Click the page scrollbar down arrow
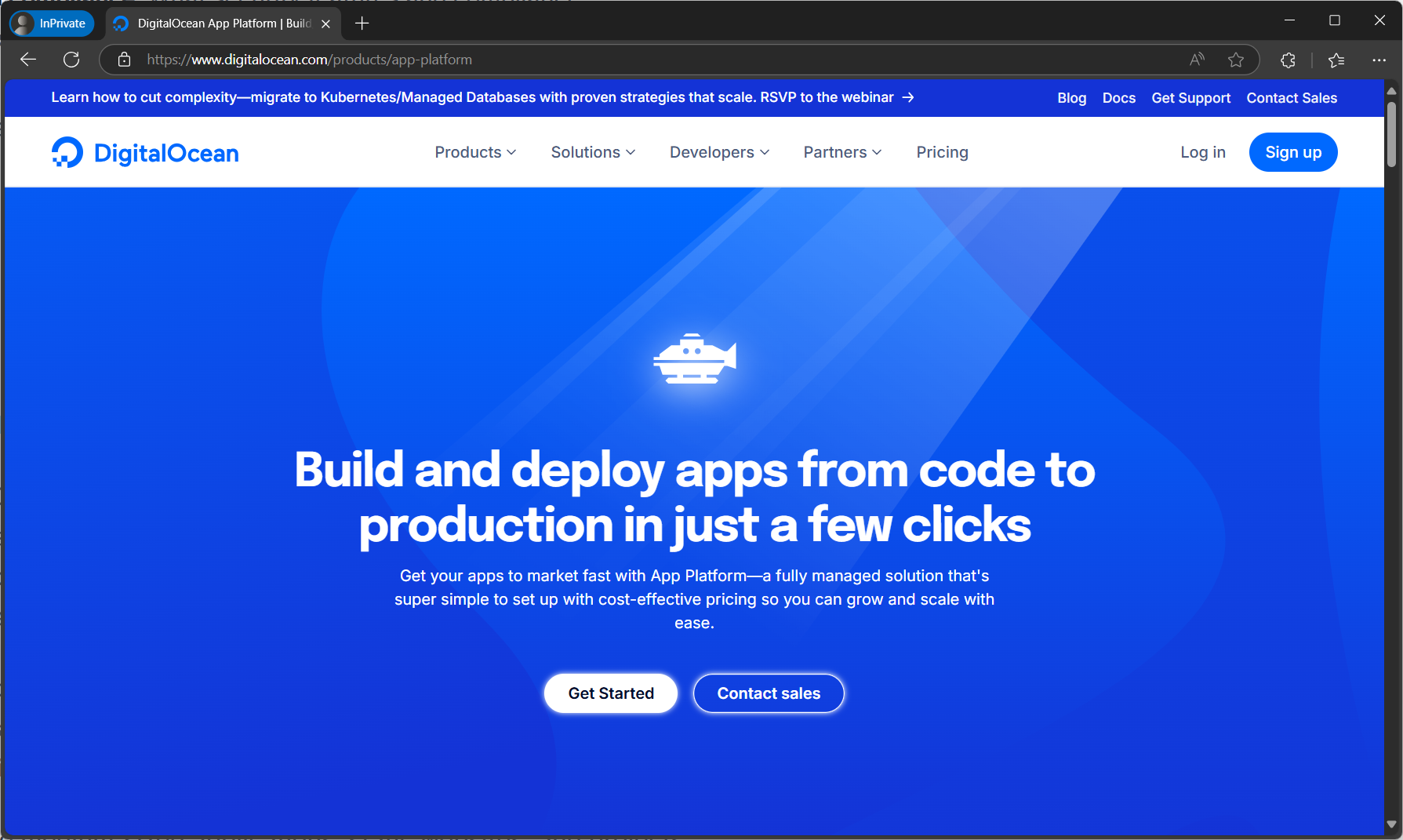This screenshot has width=1403, height=840. [x=1392, y=824]
